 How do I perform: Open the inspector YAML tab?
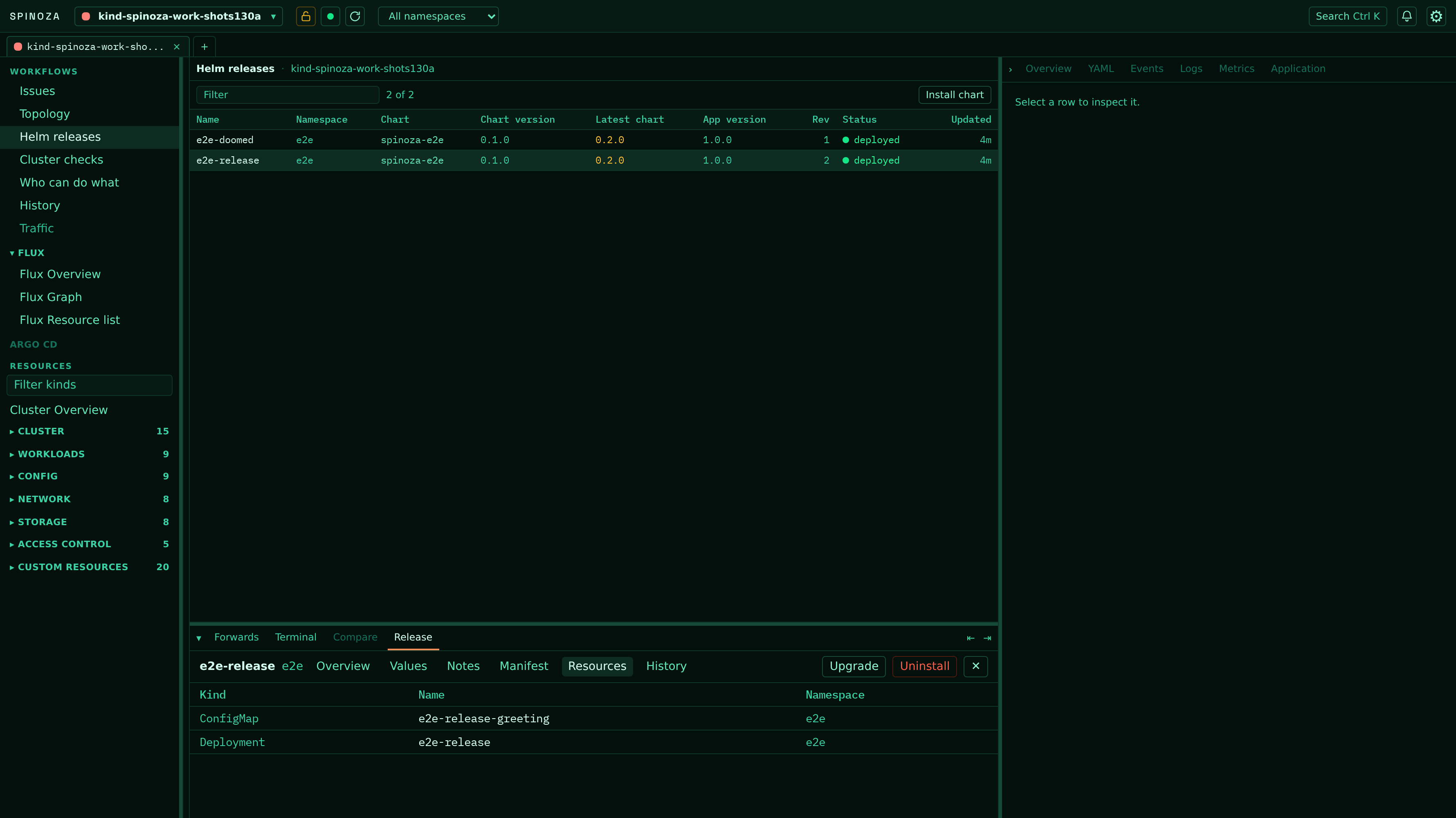click(1101, 69)
